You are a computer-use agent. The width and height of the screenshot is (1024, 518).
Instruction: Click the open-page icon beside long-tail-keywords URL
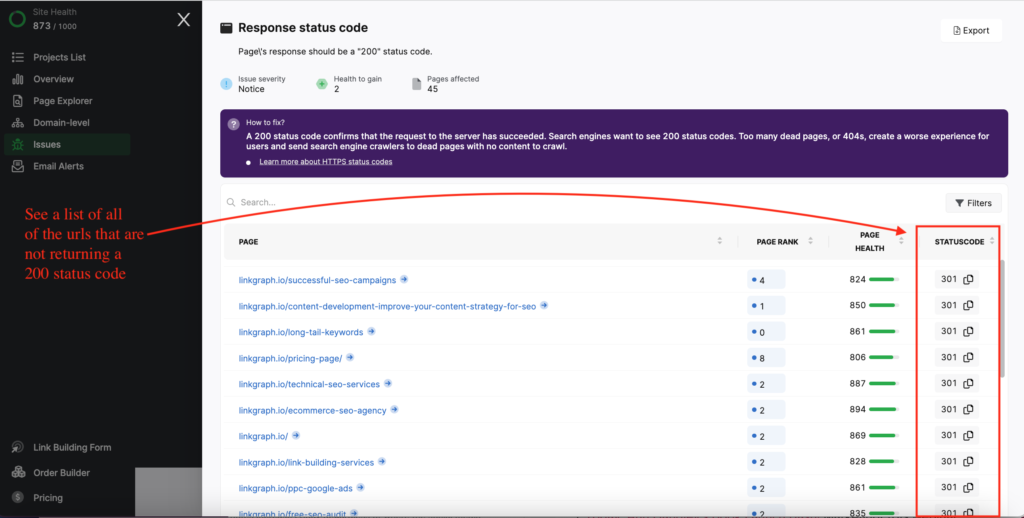pos(371,332)
